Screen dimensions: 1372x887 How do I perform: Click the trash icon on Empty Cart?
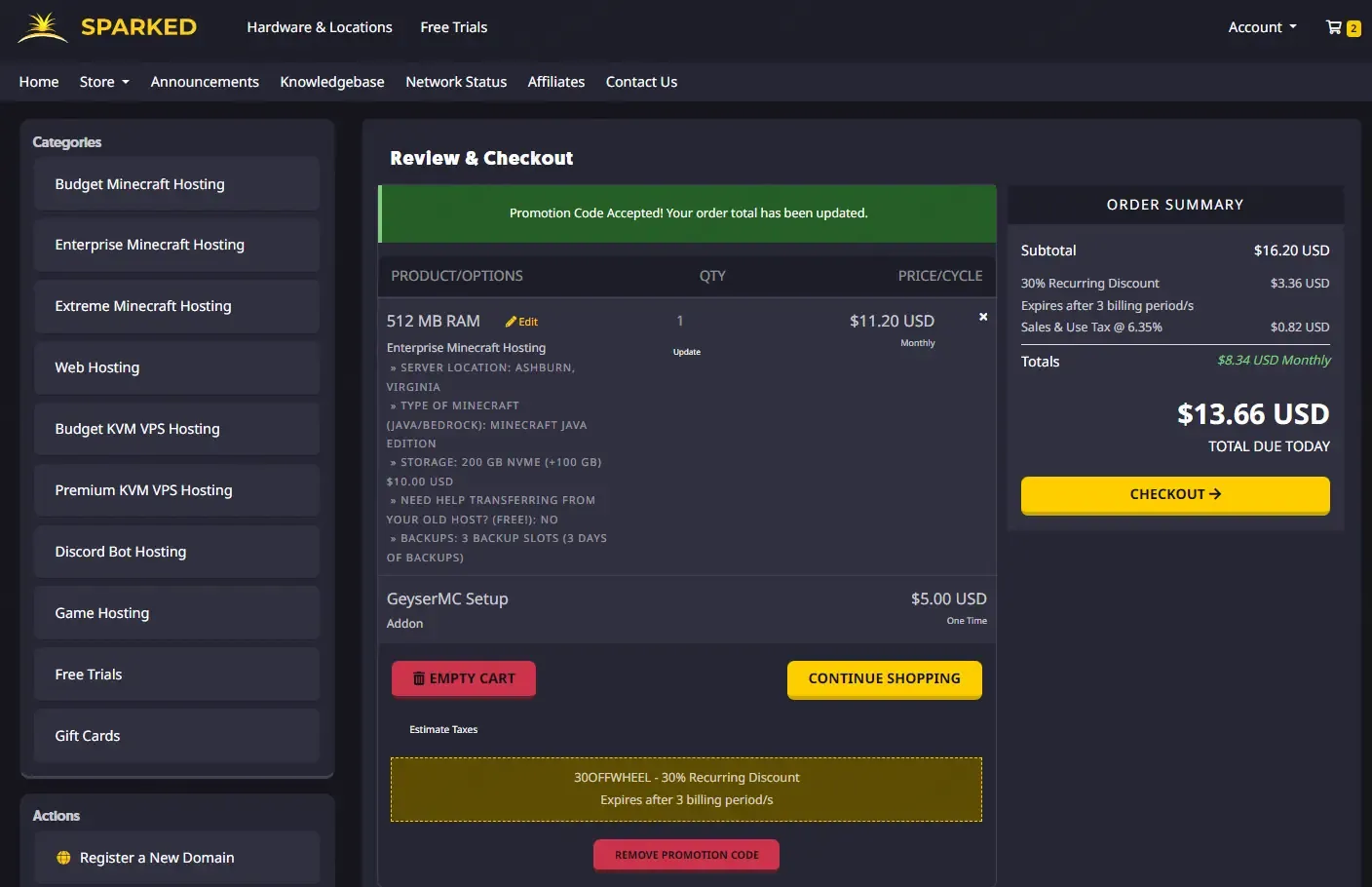pos(419,678)
